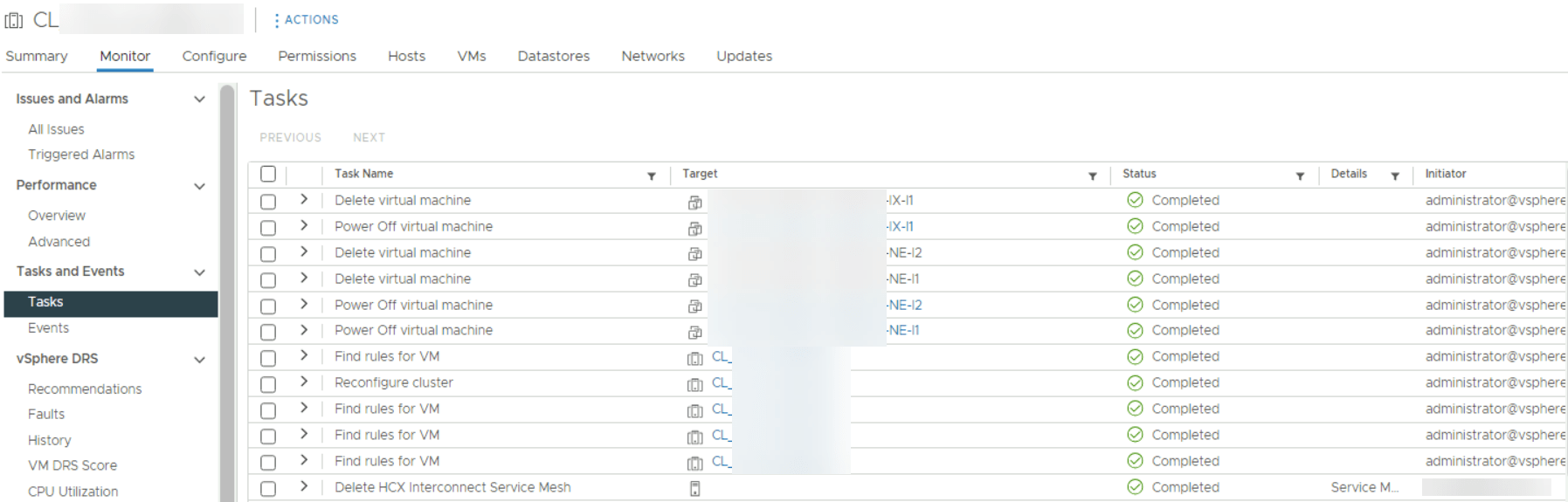Toggle the select-all checkbox in table header
Viewport: 1568px width, 502px height.
tap(268, 175)
